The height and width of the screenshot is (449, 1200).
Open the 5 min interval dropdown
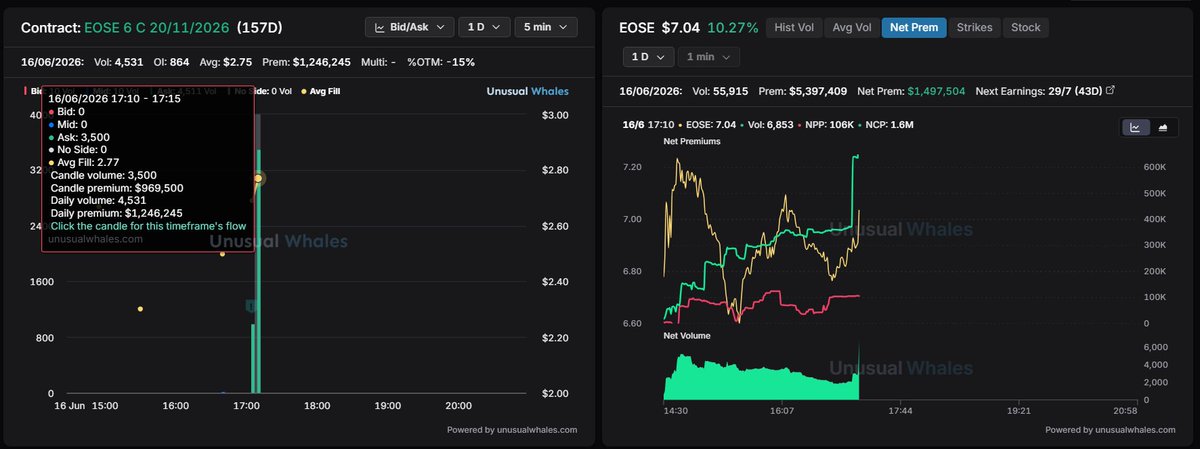[546, 27]
